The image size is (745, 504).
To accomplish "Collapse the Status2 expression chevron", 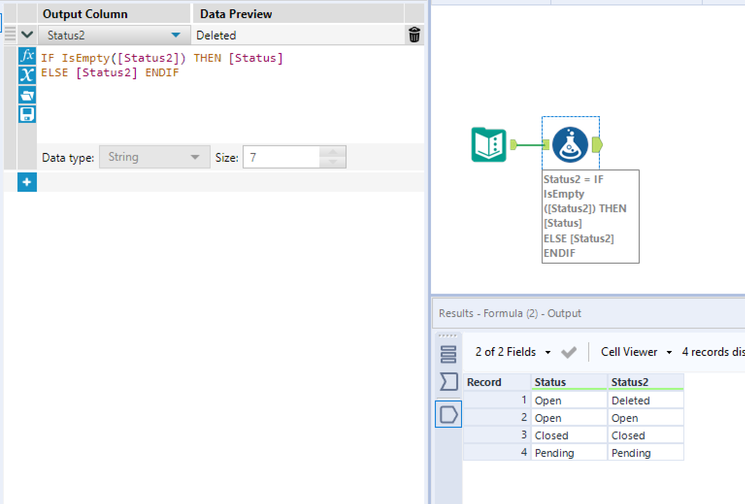I will tap(27, 35).
